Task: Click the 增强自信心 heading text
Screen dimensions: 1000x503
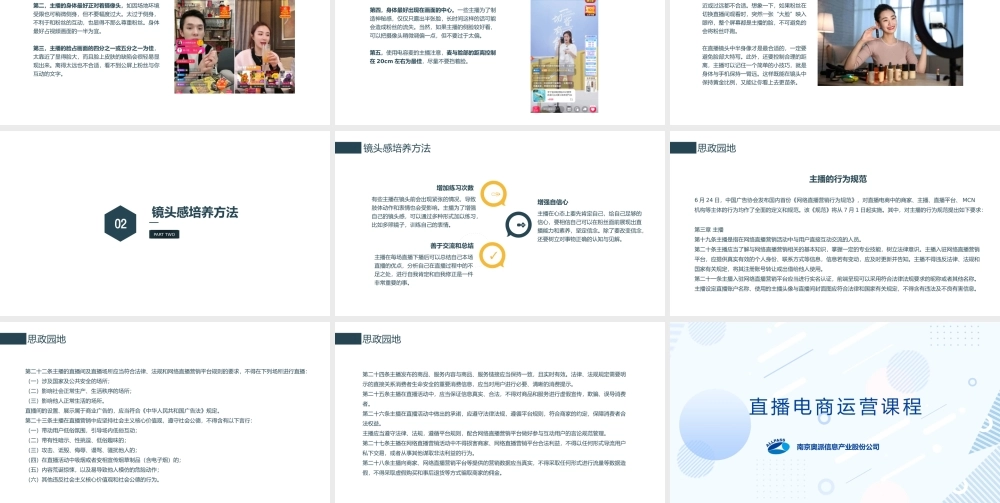Action: coord(556,201)
